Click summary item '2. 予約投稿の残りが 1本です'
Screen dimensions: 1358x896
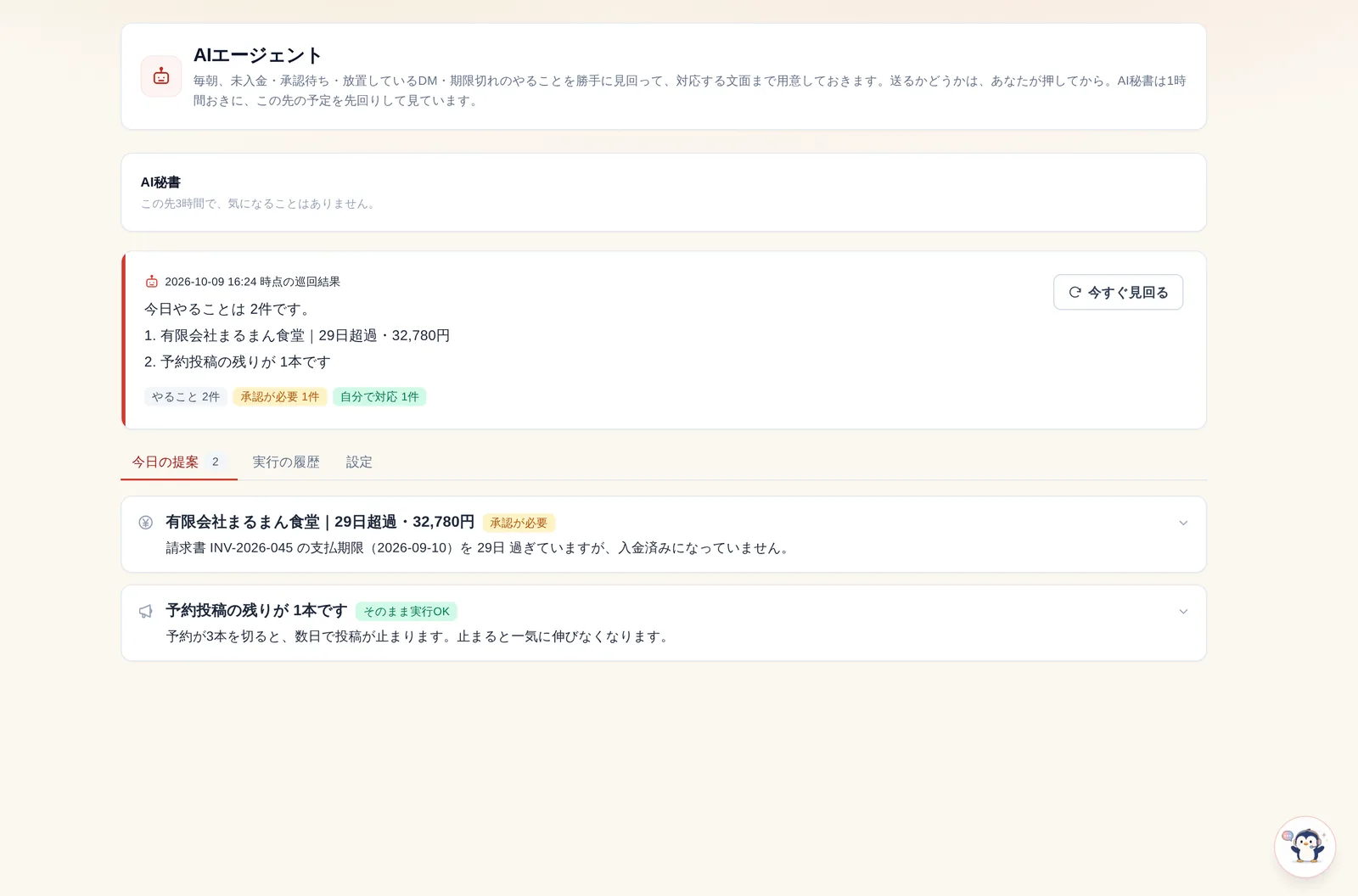[237, 361]
